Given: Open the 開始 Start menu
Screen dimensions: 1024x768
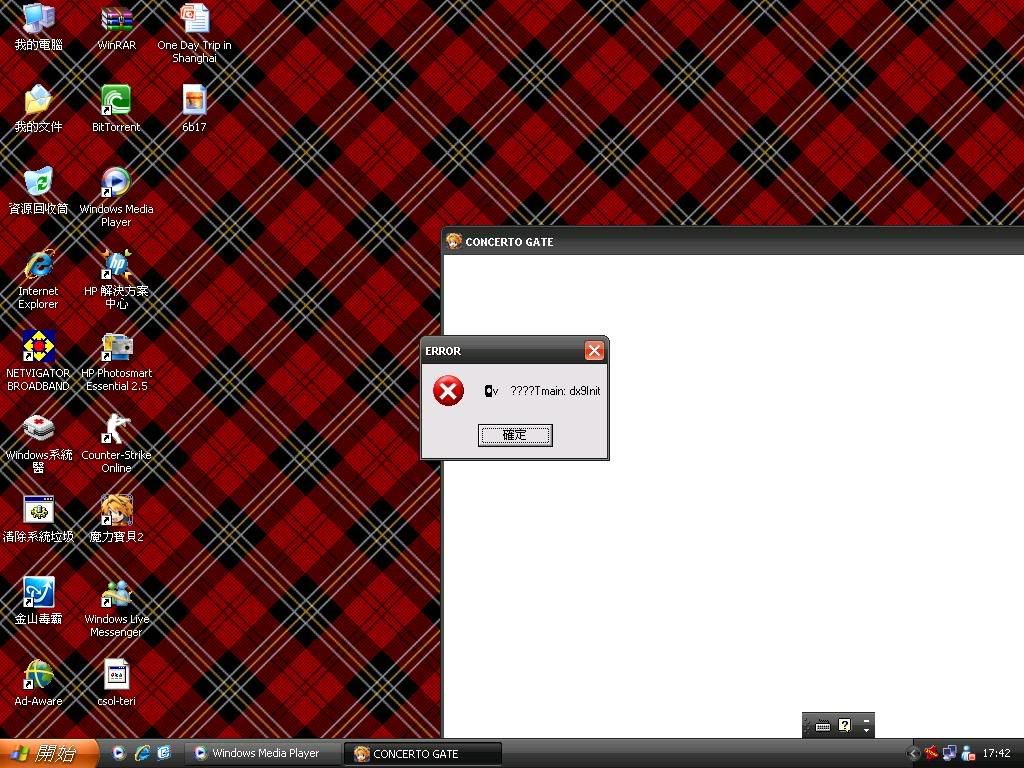Looking at the screenshot, I should click(x=48, y=753).
